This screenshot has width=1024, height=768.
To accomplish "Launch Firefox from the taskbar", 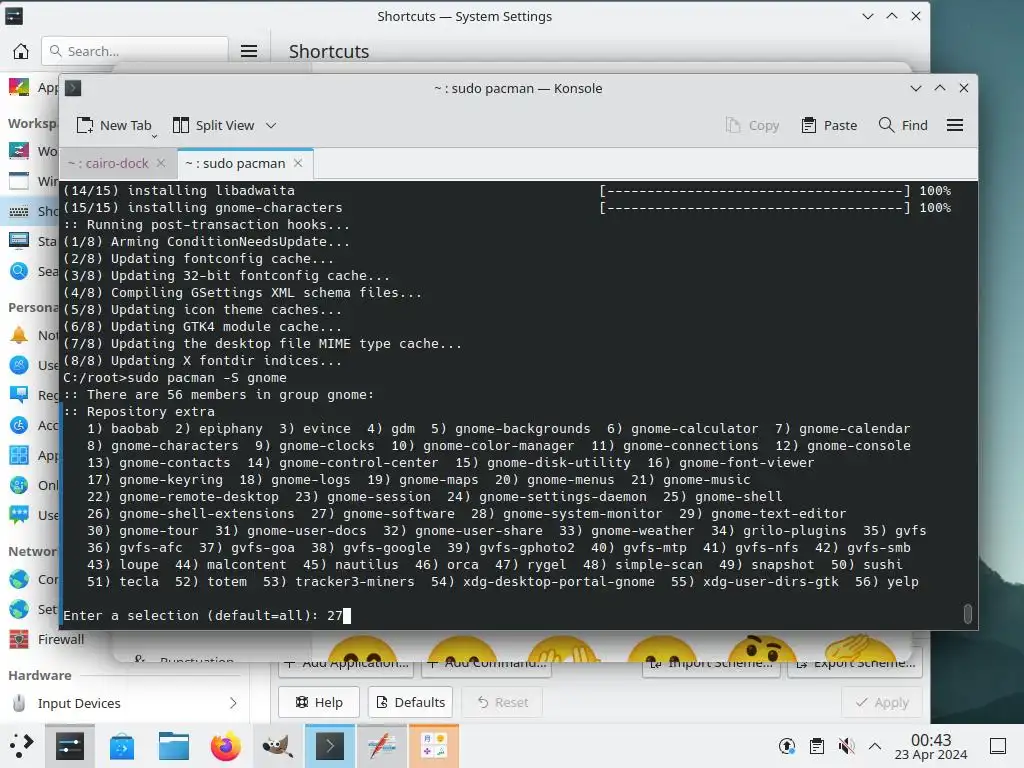I will [225, 746].
